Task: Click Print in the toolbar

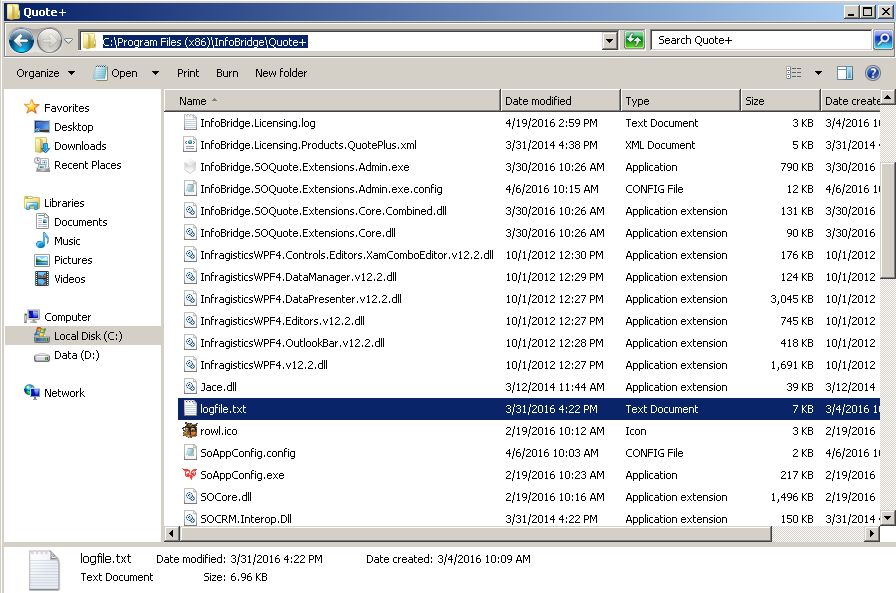Action: point(188,73)
